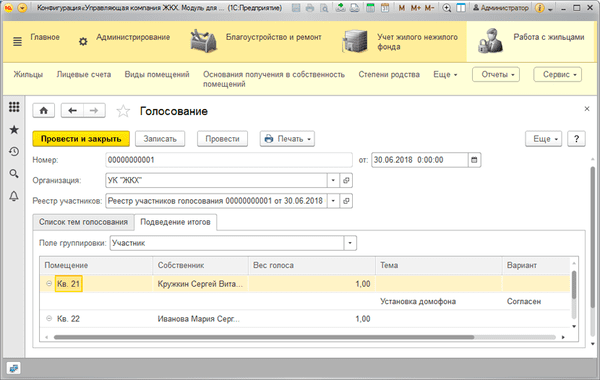Open the Сервис dropdown
Screen dimensions: 600x380
click(558, 75)
